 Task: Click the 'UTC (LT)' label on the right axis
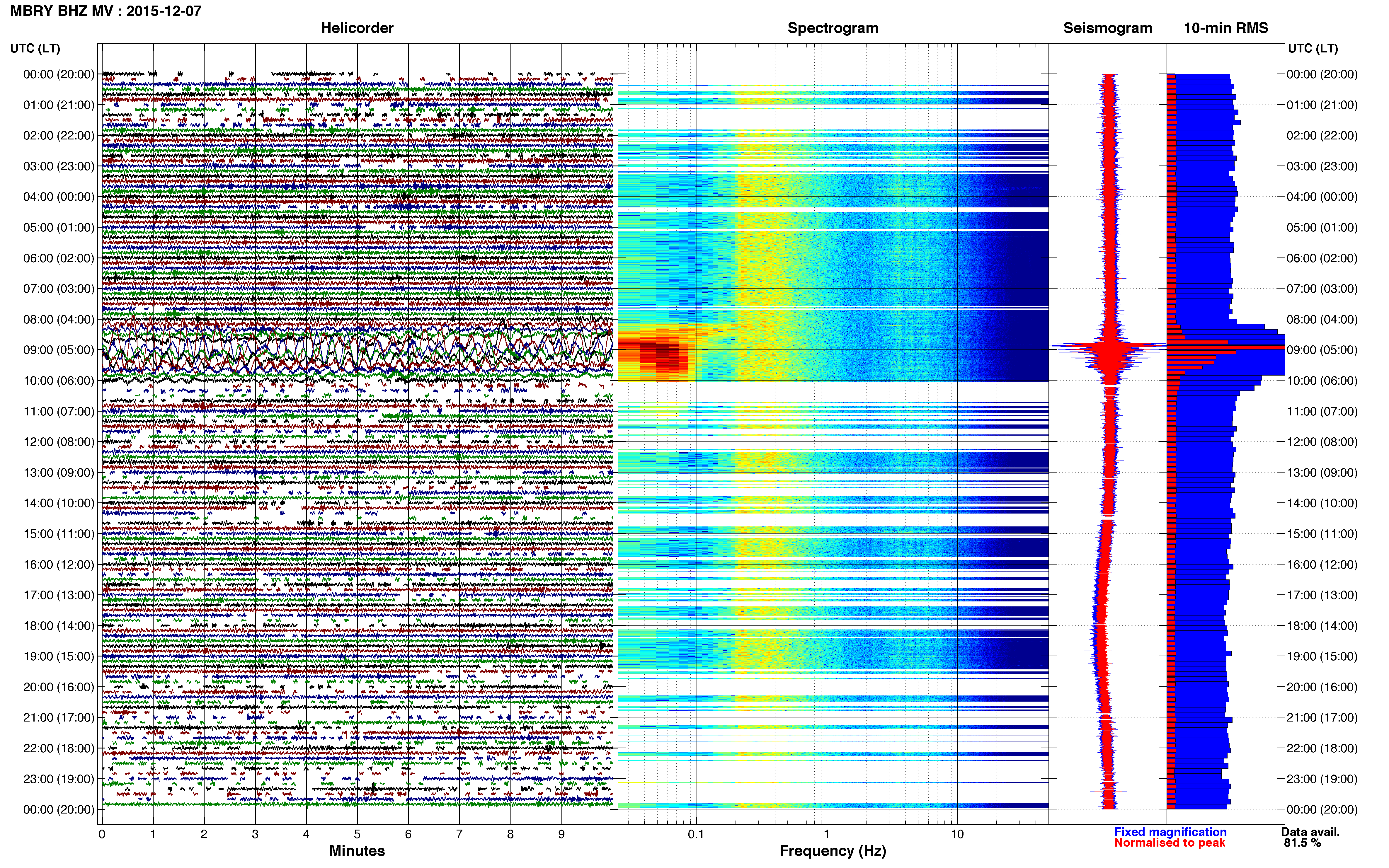[1313, 48]
